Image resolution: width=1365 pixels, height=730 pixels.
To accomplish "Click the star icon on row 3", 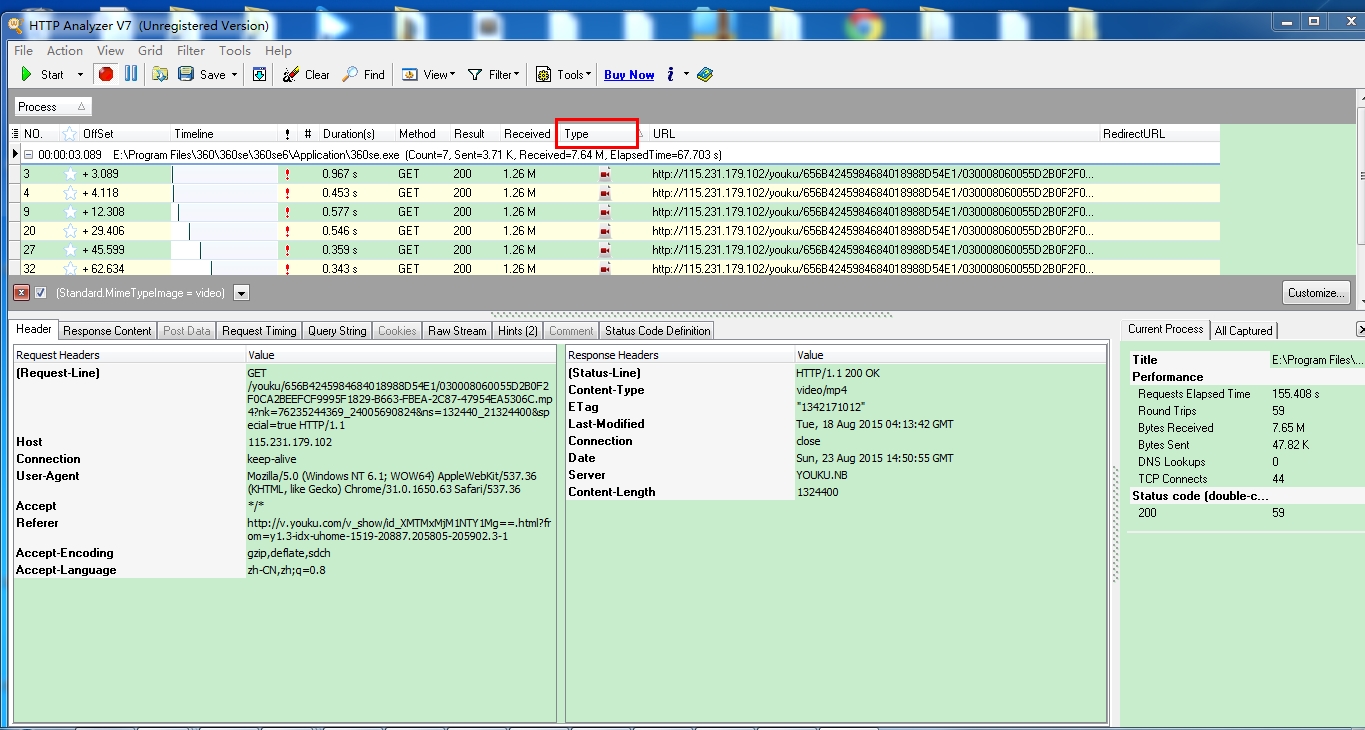I will [x=70, y=174].
